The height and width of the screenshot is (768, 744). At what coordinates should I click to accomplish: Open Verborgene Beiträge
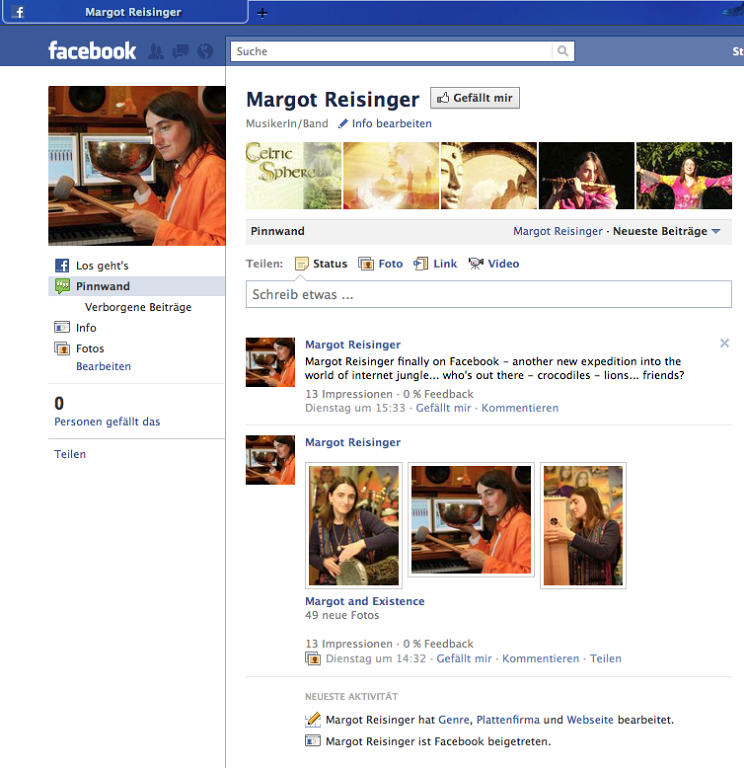[x=138, y=307]
